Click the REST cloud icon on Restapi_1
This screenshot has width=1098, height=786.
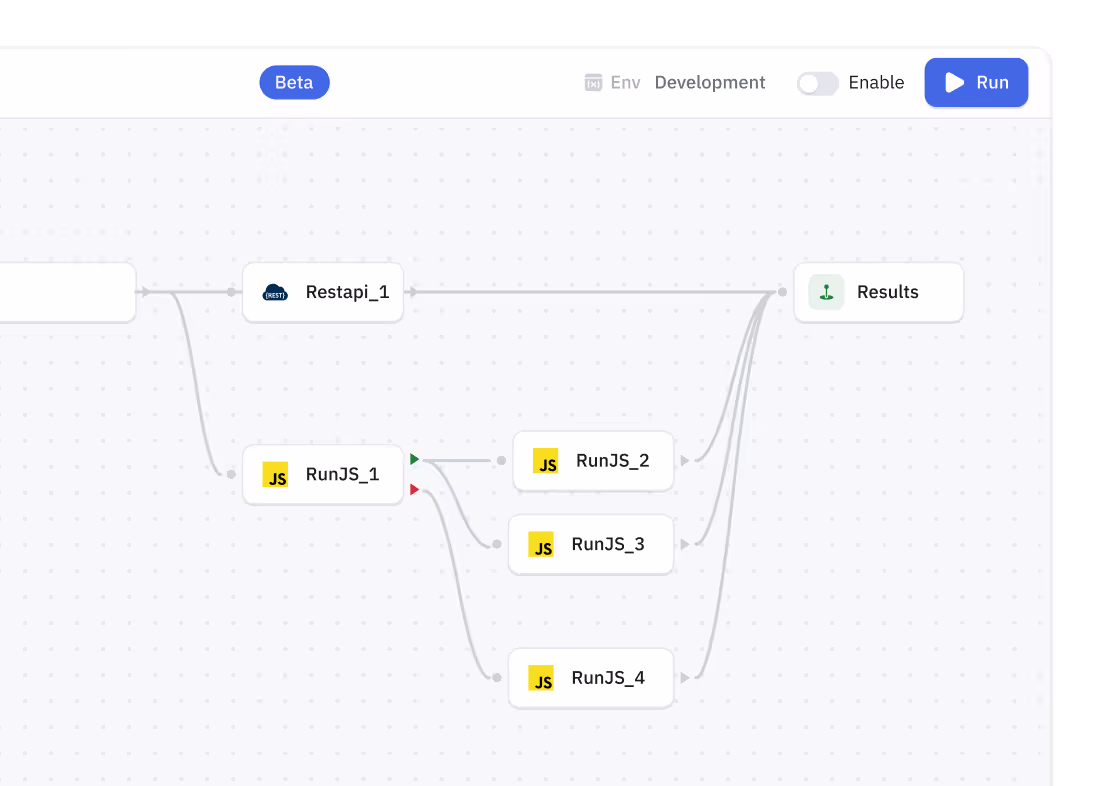(x=275, y=292)
